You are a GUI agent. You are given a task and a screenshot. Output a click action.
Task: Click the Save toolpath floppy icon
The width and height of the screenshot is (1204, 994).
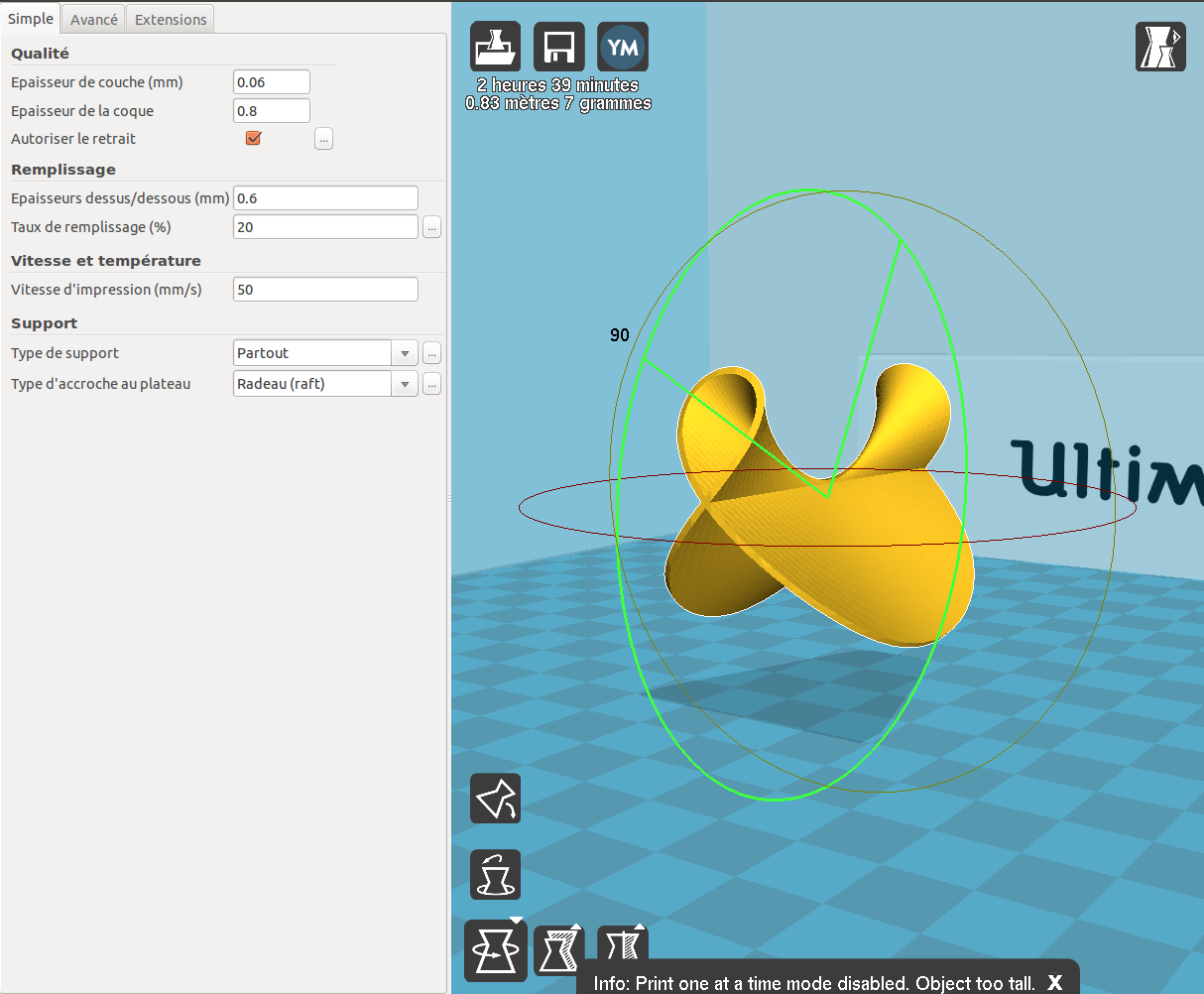559,47
